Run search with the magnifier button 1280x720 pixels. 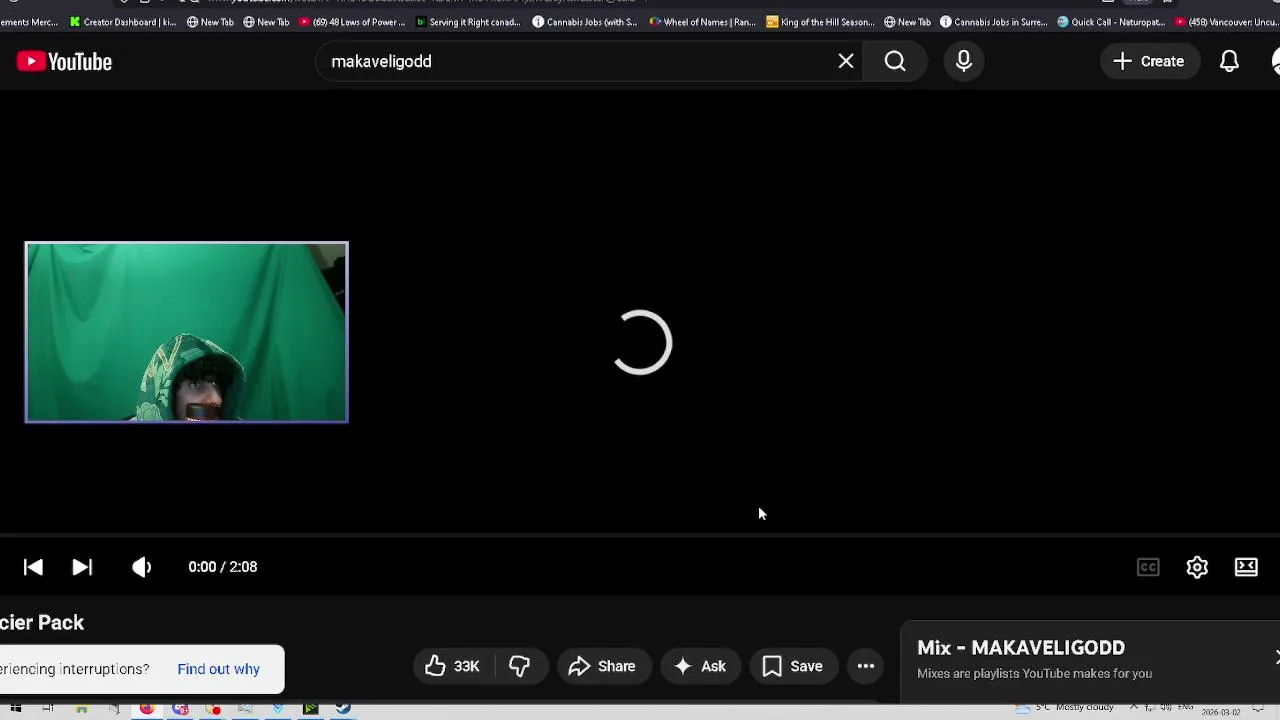click(895, 62)
